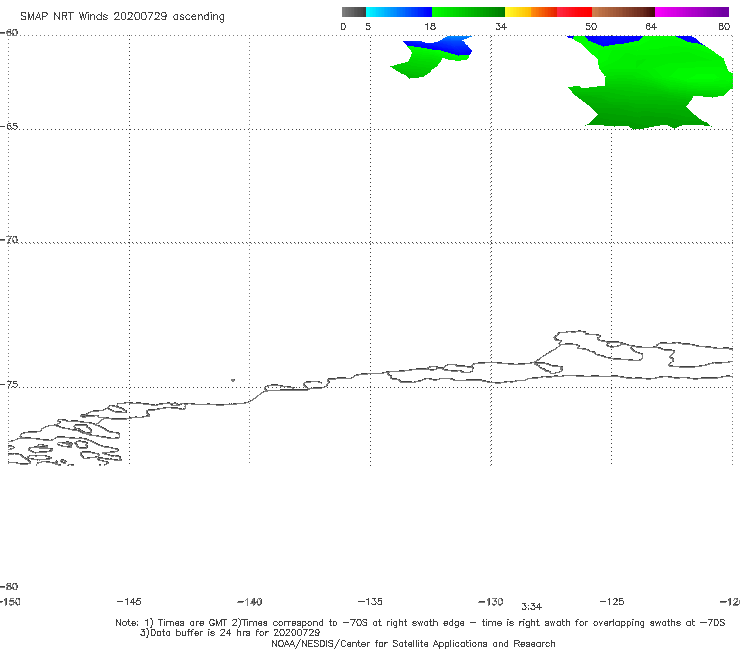Select the brown segment of the color scale
This screenshot has width=740, height=650.
click(x=623, y=12)
